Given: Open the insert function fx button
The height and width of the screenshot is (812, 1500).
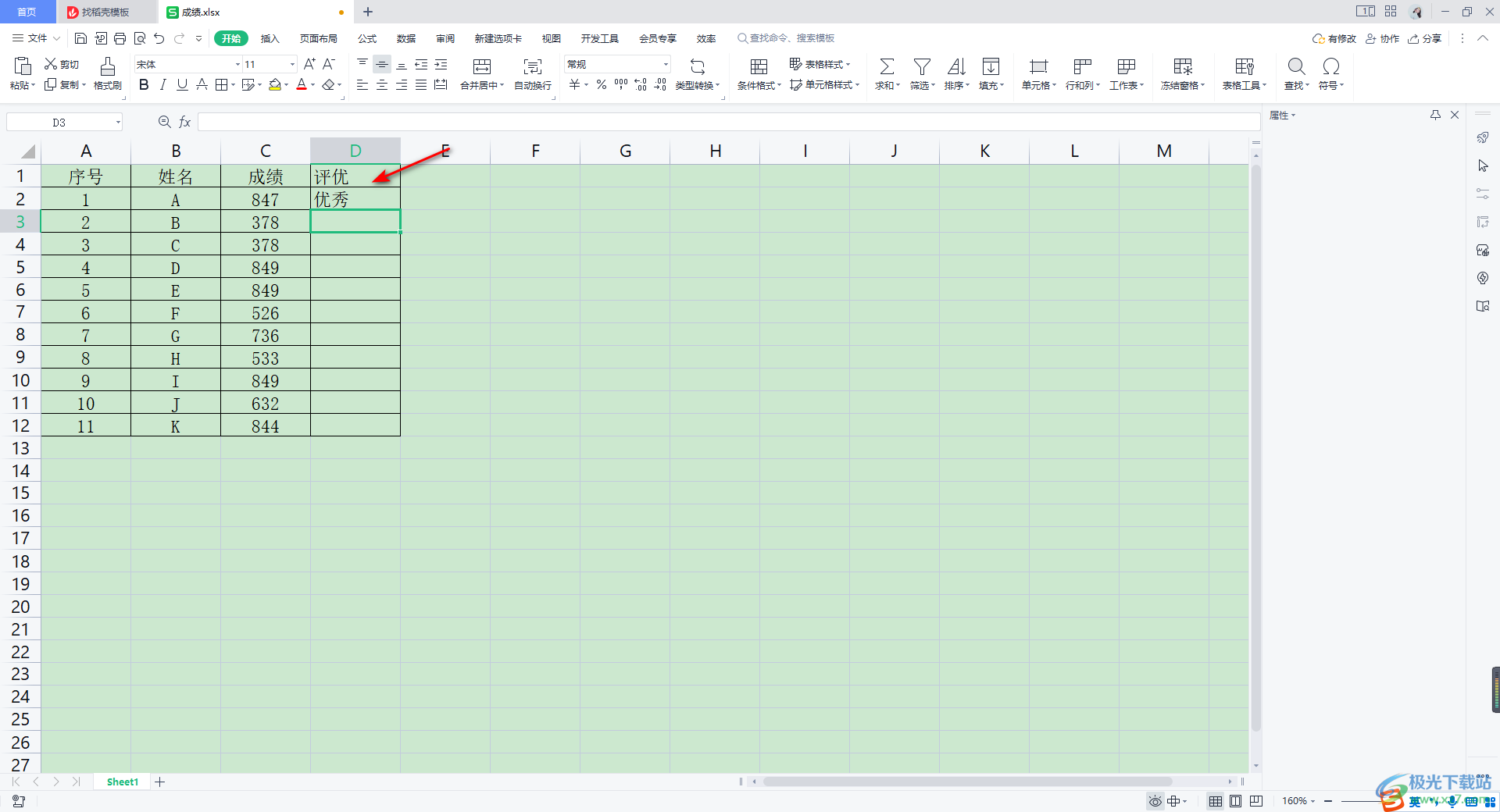Looking at the screenshot, I should tap(185, 122).
